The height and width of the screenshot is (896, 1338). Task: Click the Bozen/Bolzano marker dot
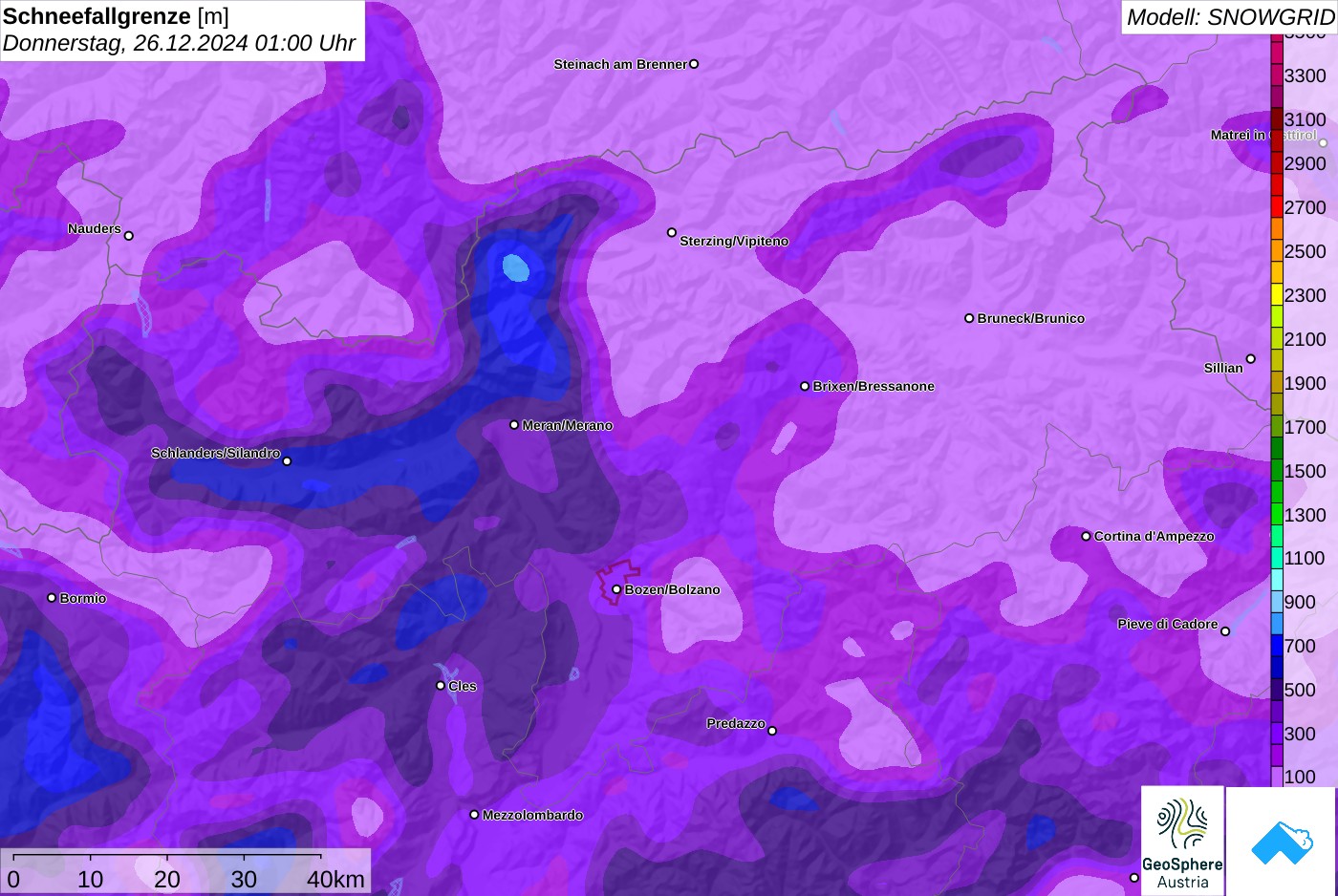[616, 589]
